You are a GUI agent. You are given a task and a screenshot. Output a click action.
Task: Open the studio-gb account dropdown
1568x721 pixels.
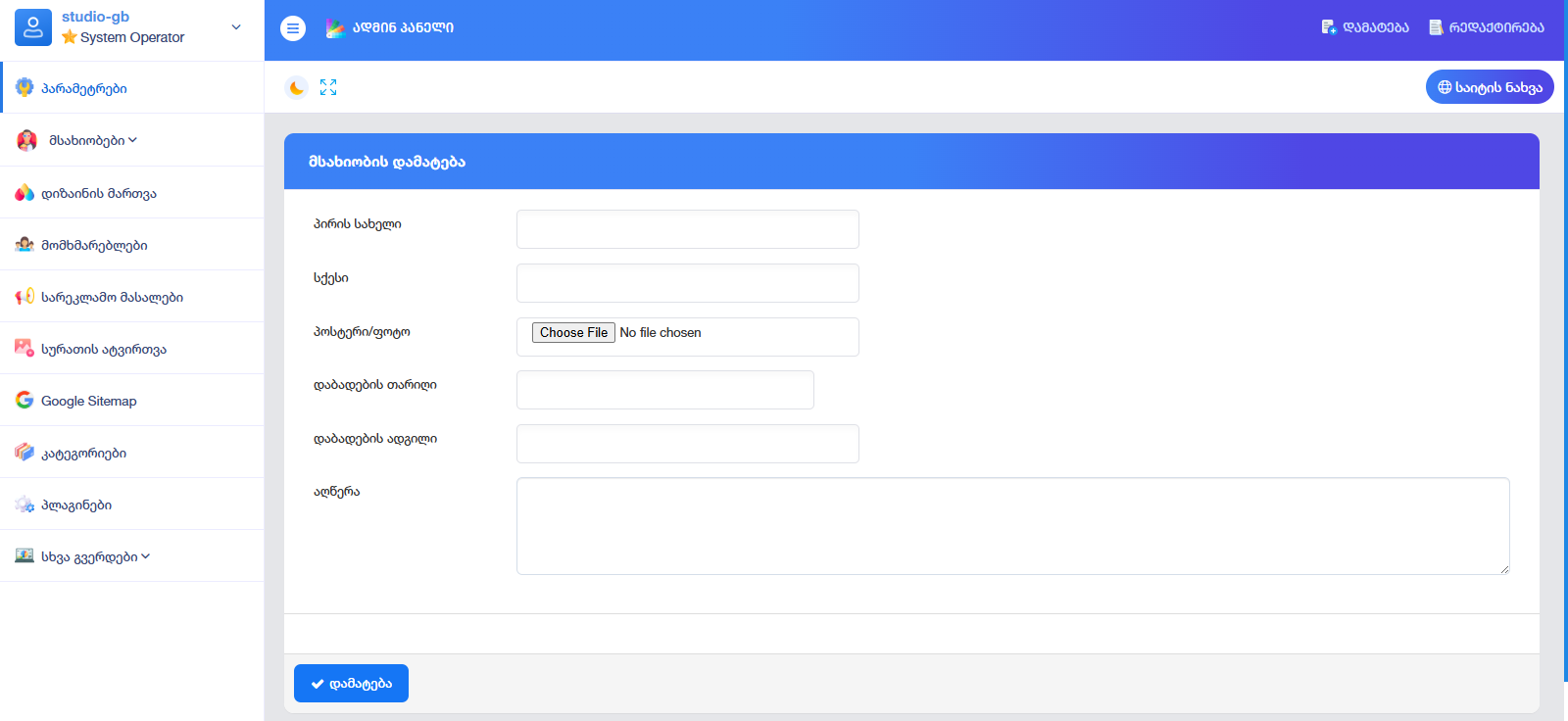pos(235,27)
